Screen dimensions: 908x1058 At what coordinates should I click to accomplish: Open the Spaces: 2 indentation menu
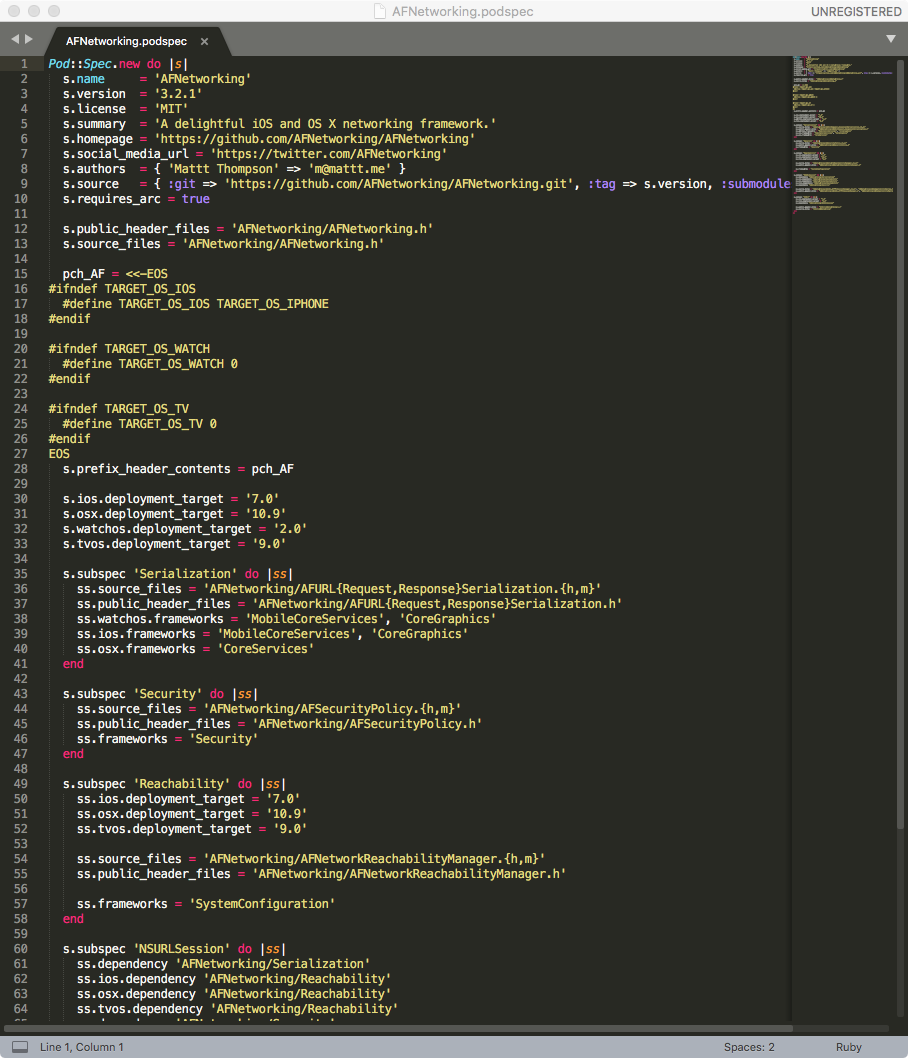[749, 1047]
